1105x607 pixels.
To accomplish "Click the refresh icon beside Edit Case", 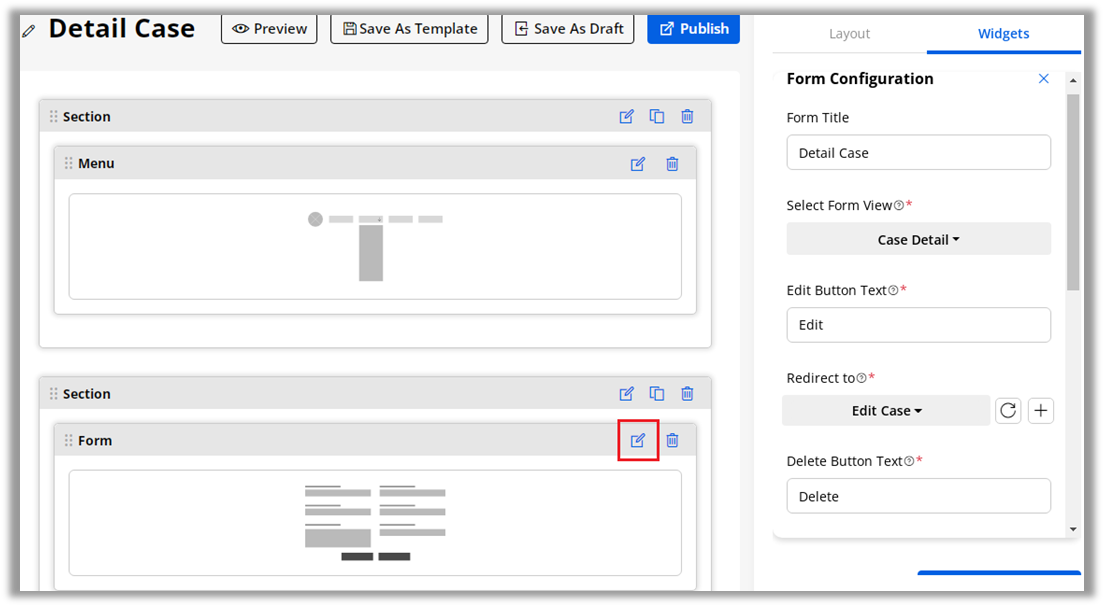I will [1008, 411].
